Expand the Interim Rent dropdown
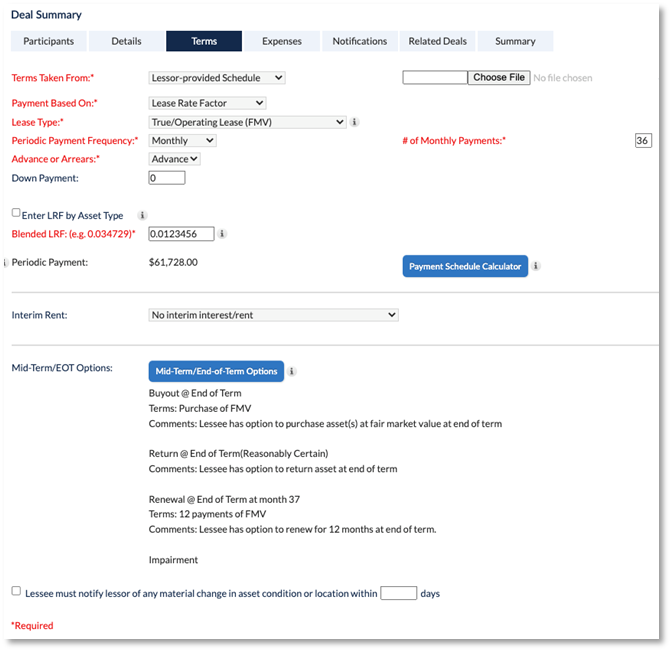Image resolution: width=671 pixels, height=651 pixels. pos(273,315)
